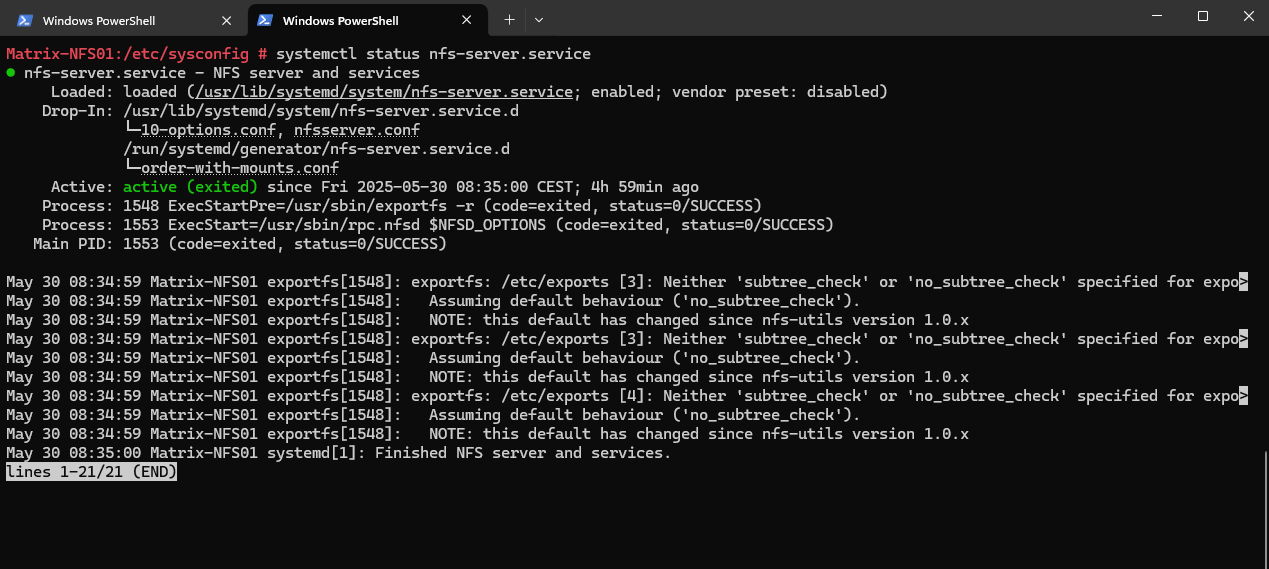Close the first Windows PowerShell tab
1269x569 pixels.
[227, 20]
